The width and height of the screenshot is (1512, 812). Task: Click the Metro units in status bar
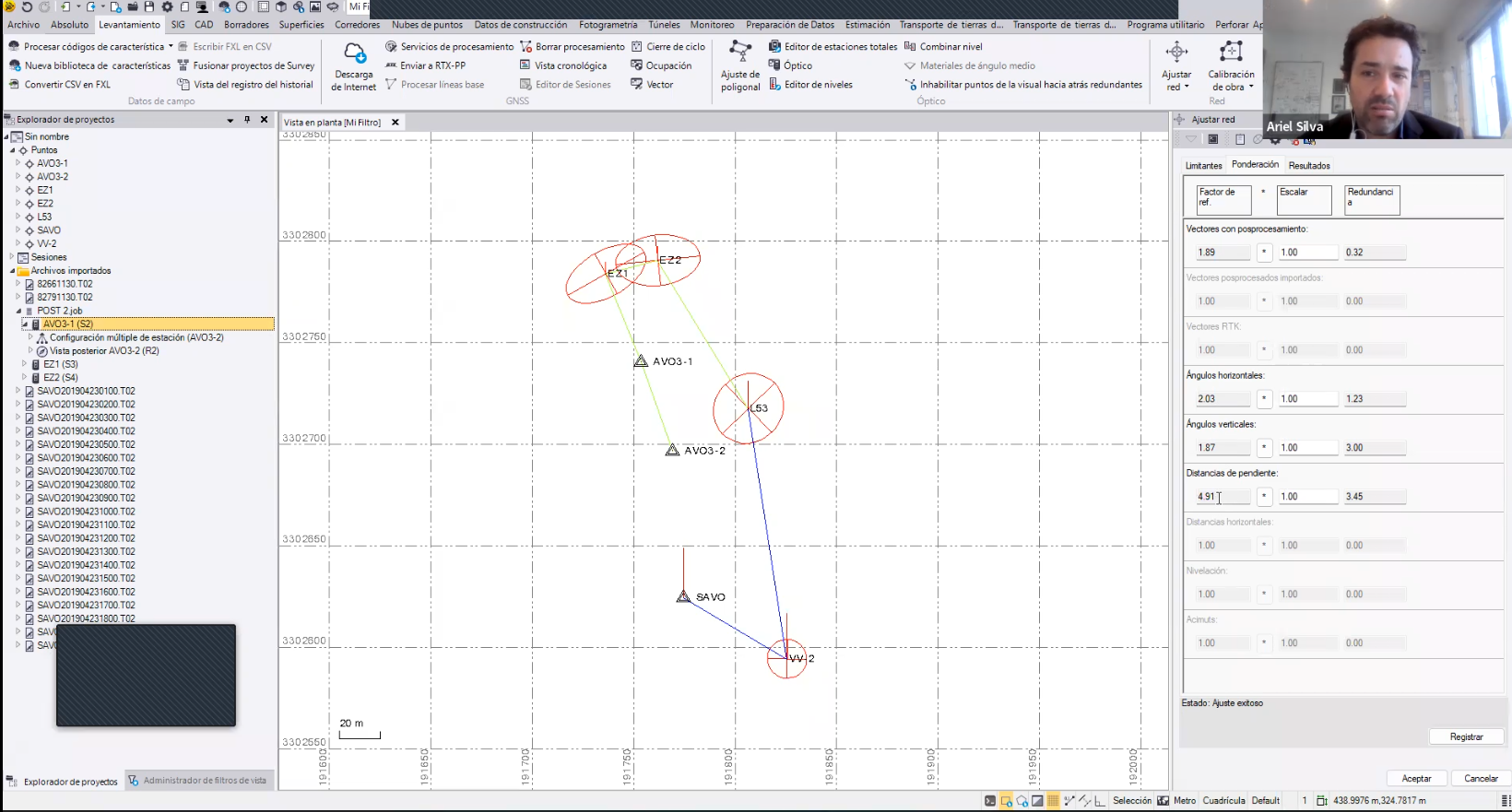1185,801
